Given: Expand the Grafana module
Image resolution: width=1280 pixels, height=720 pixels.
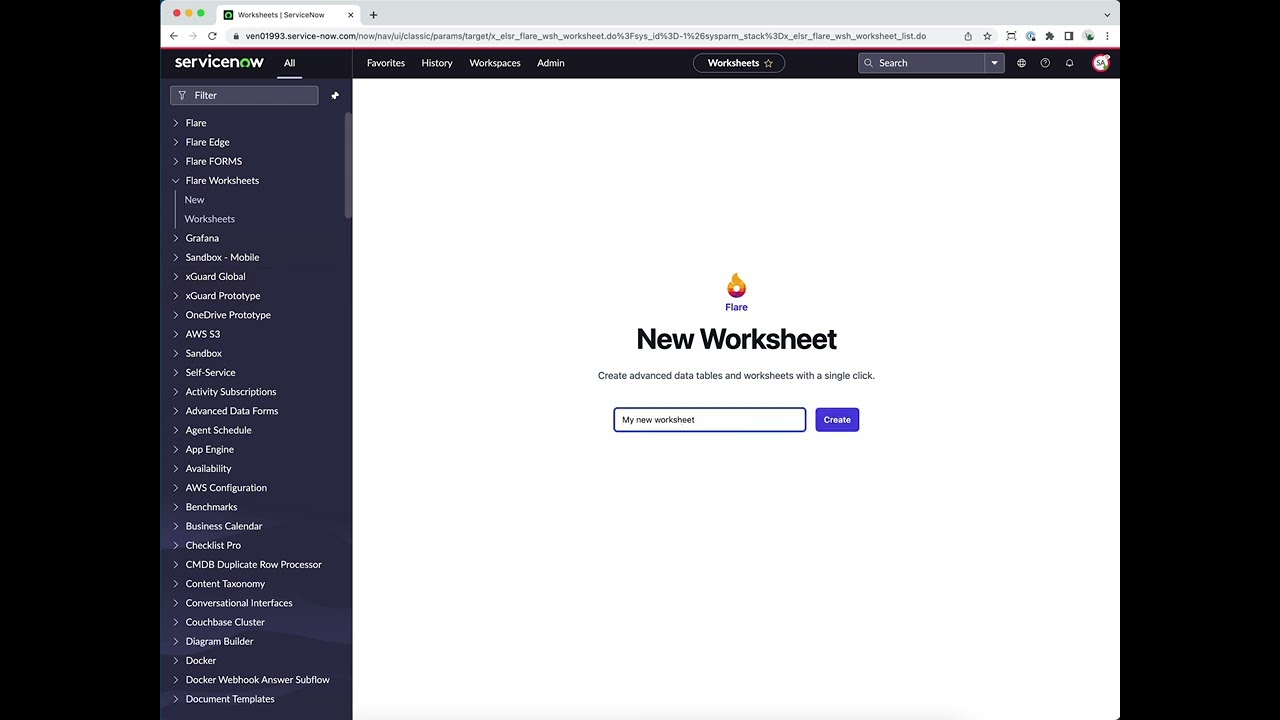Looking at the screenshot, I should (176, 238).
